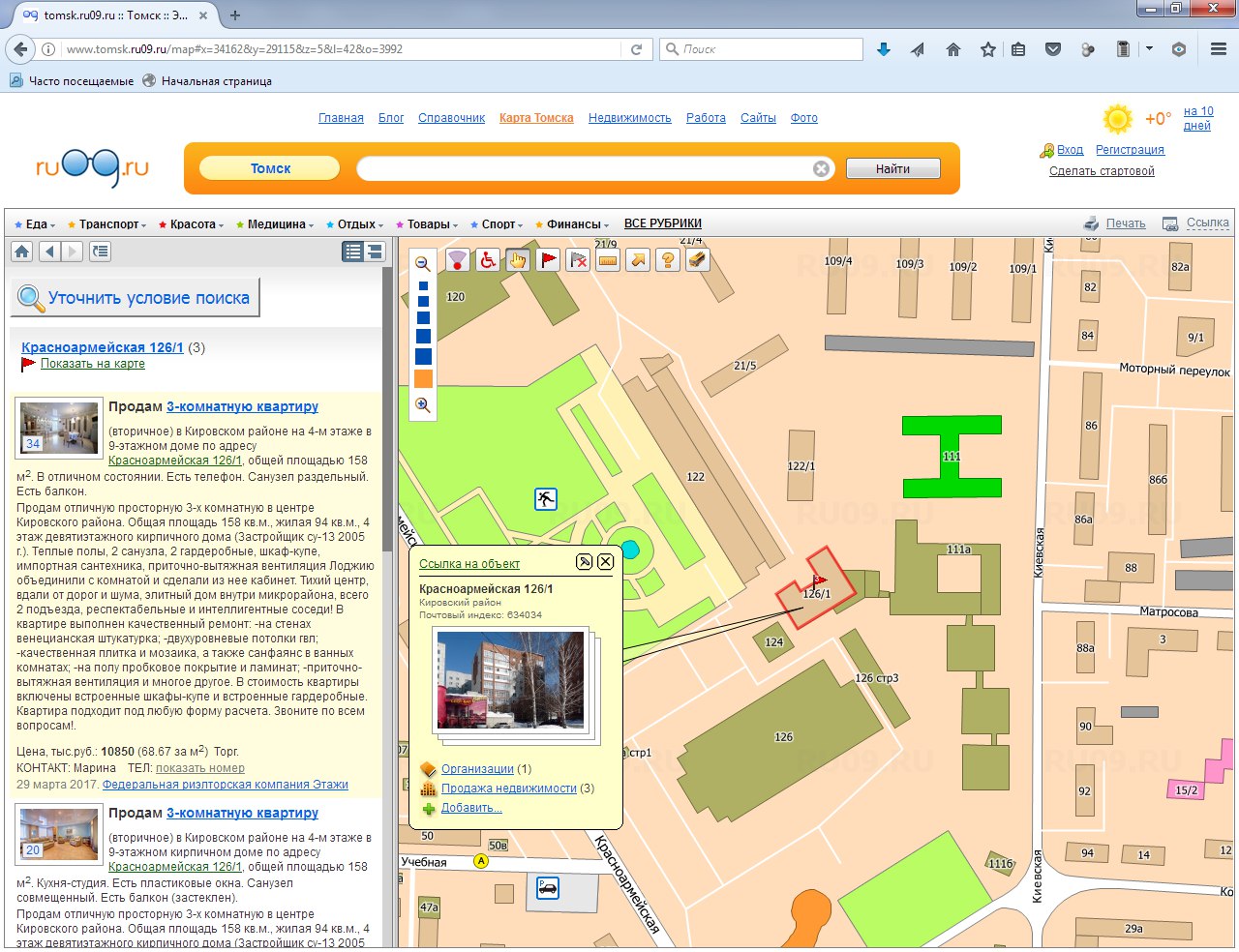The image size is (1239, 952).
Task: Expand the Еда category dropdown
Action: click(x=36, y=224)
